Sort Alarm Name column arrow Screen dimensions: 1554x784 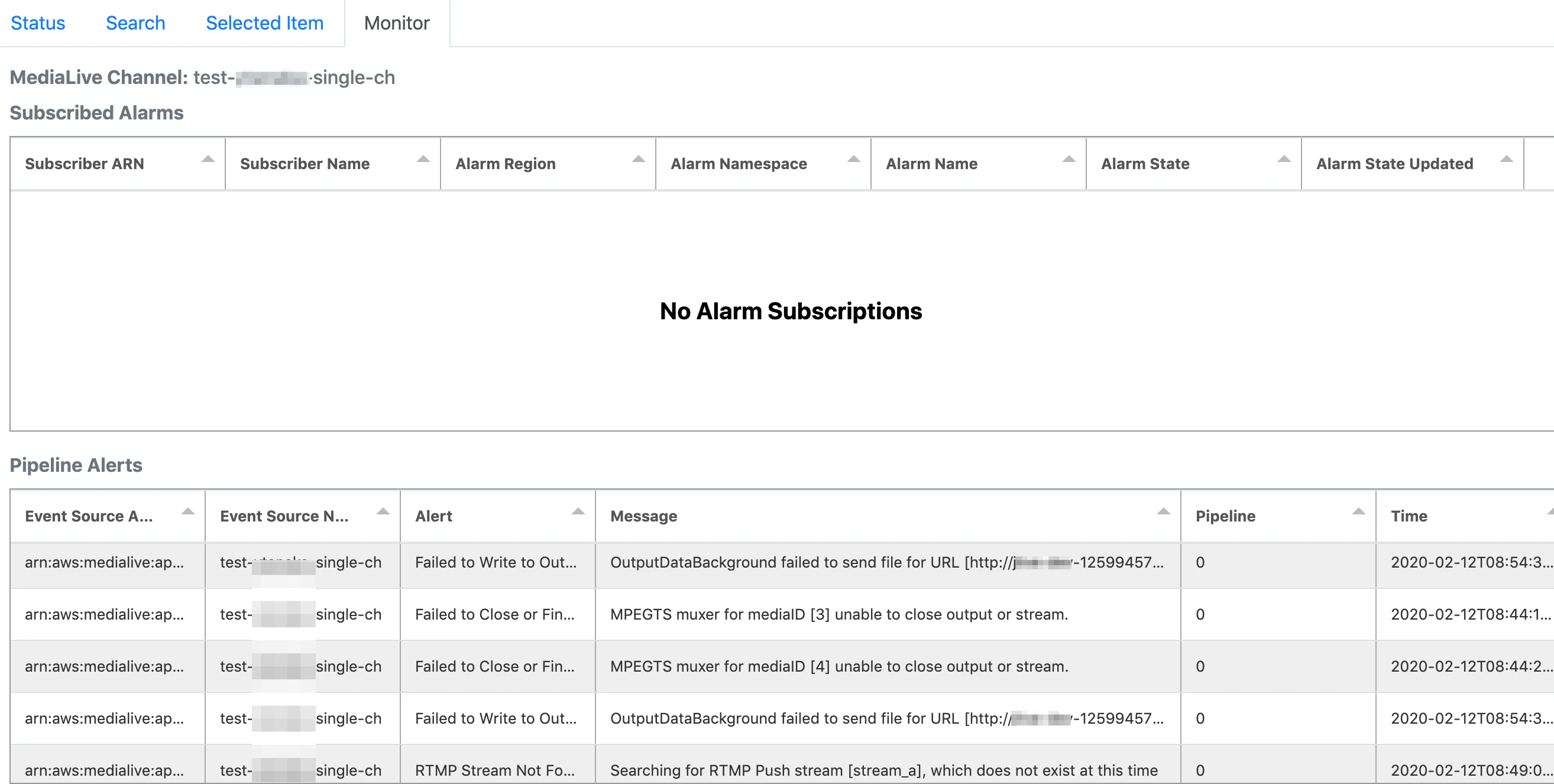tap(1069, 159)
